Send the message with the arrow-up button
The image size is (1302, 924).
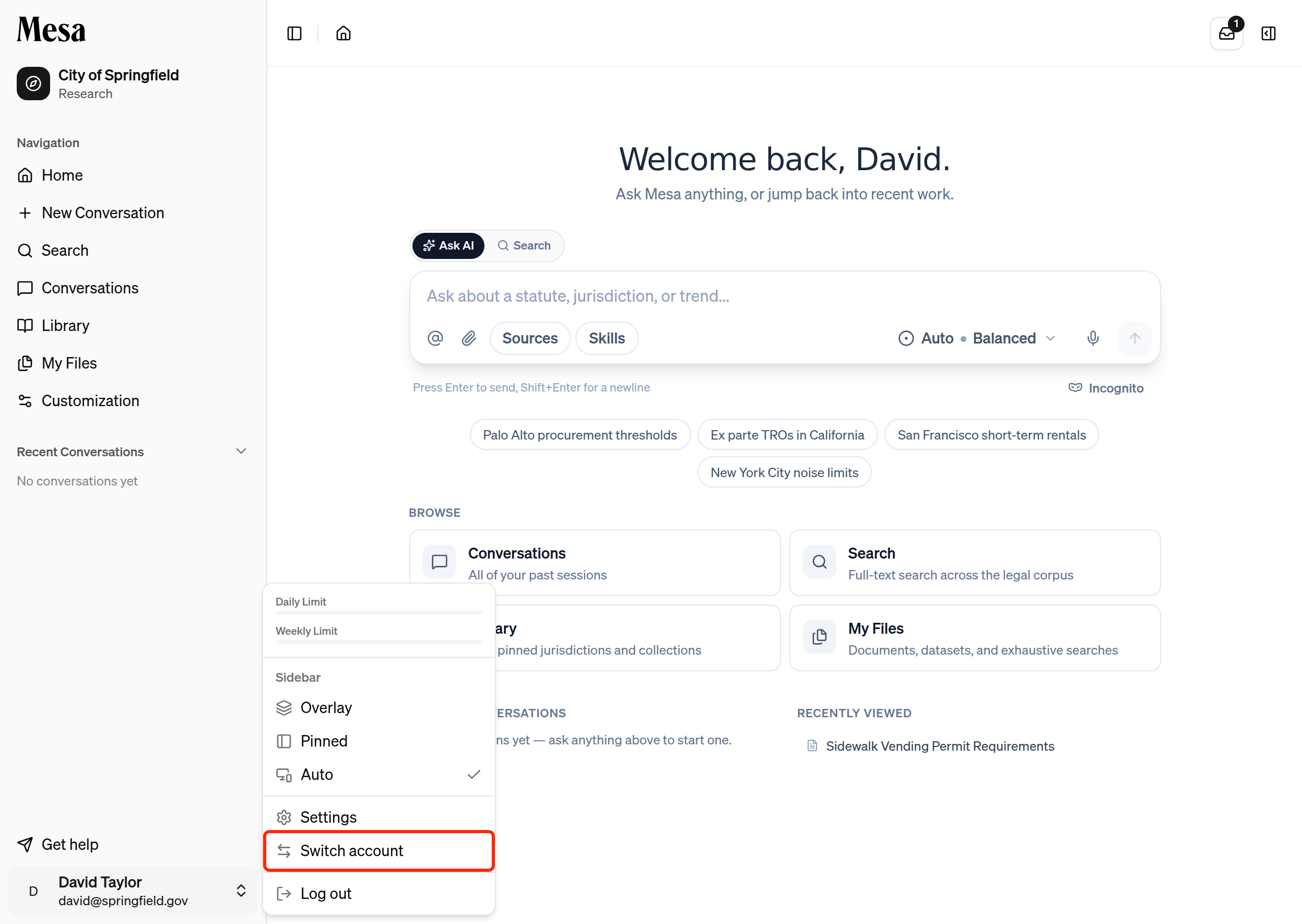(x=1134, y=338)
